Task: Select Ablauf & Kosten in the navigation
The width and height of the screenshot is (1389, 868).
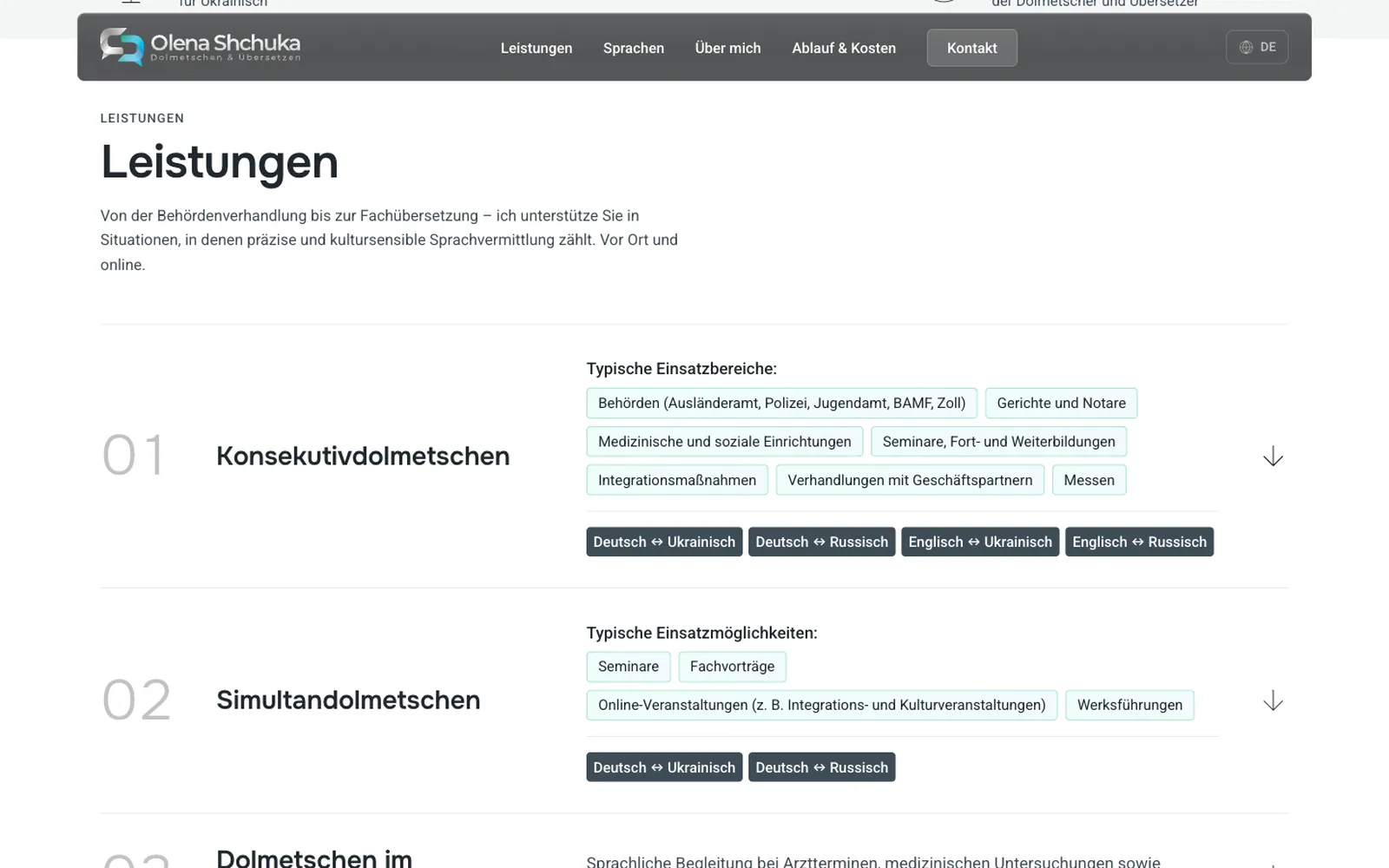Action: pos(844,49)
